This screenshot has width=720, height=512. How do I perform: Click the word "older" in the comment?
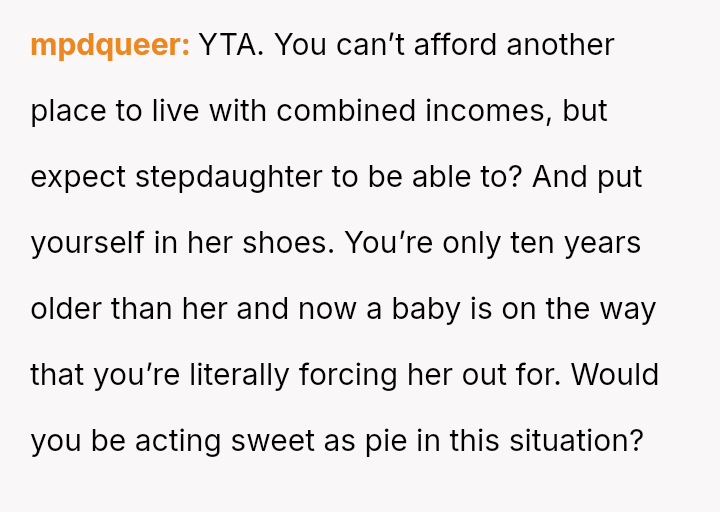pos(66,309)
